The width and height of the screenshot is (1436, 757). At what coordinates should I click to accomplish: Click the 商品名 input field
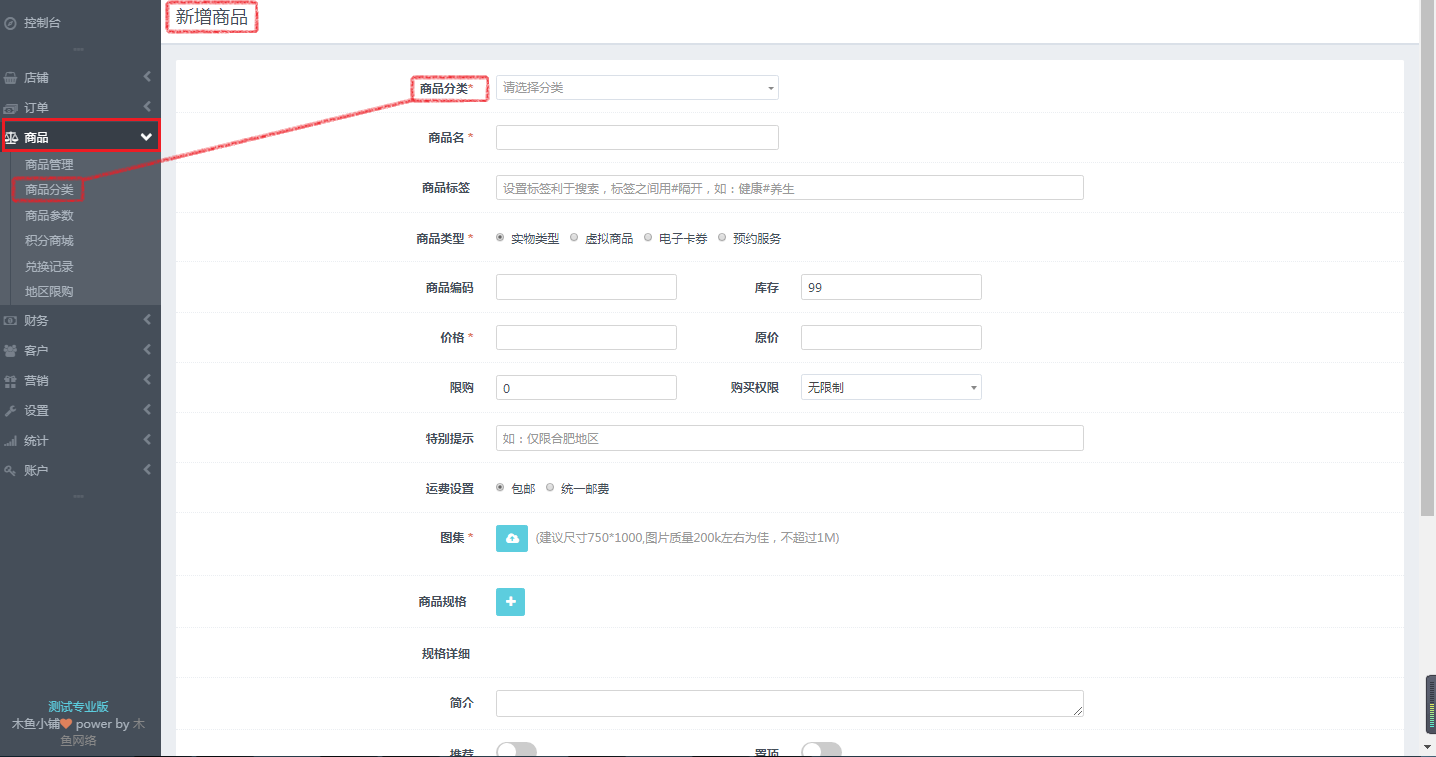637,137
